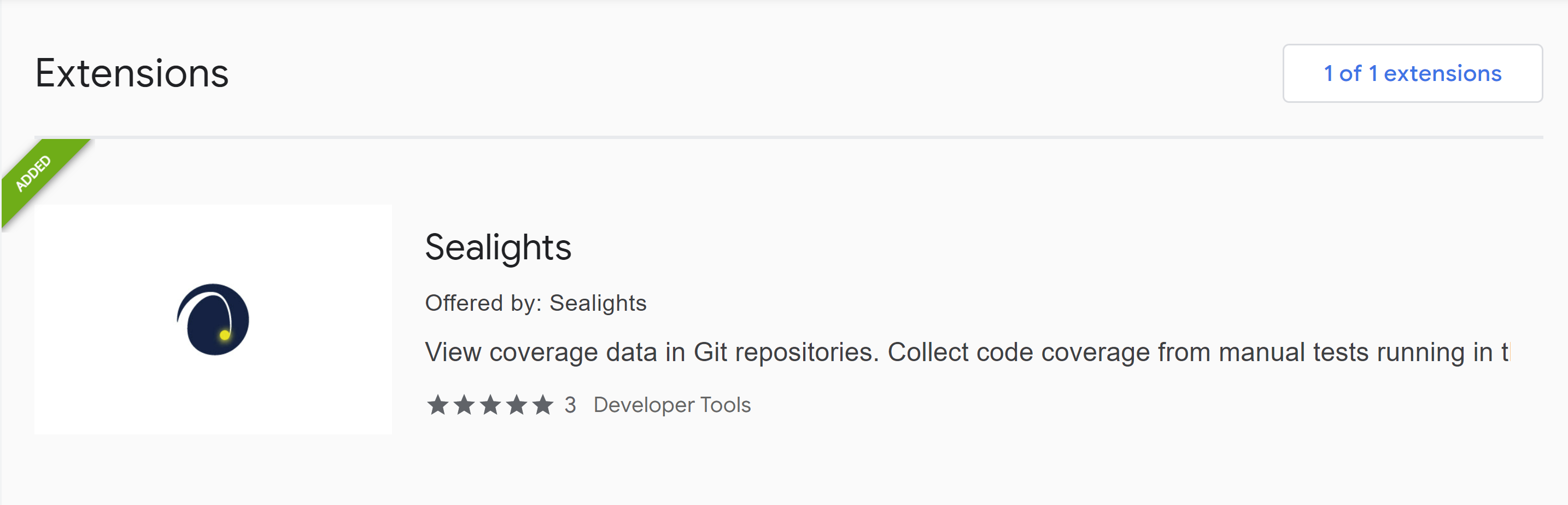Select the fourth rating star
Viewport: 1568px width, 505px height.
coord(516,405)
